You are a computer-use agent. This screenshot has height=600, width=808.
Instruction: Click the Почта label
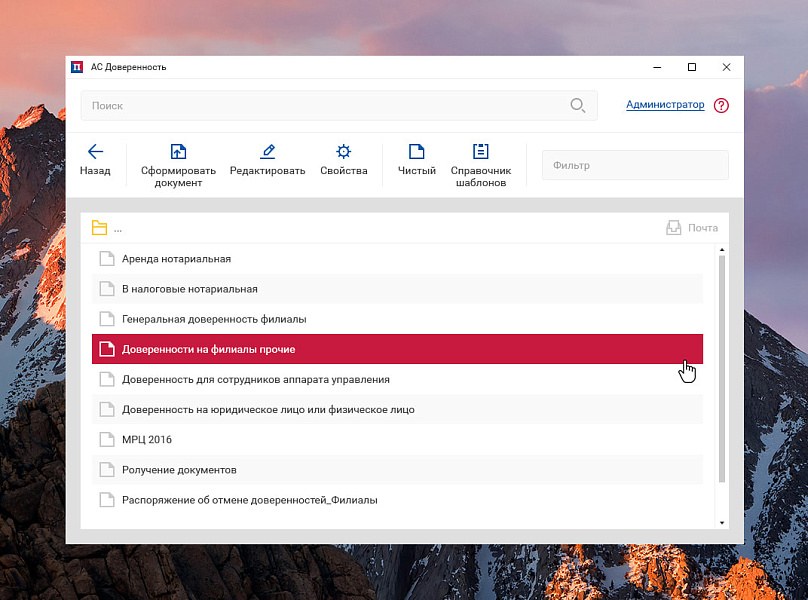pyautogui.click(x=703, y=228)
